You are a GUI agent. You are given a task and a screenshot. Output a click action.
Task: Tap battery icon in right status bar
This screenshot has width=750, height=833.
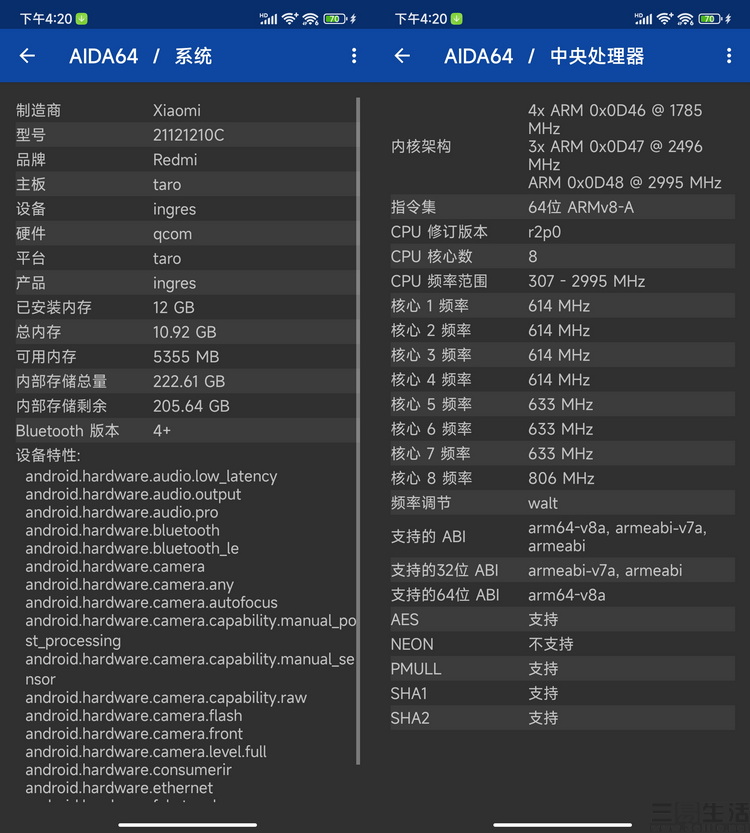[710, 19]
